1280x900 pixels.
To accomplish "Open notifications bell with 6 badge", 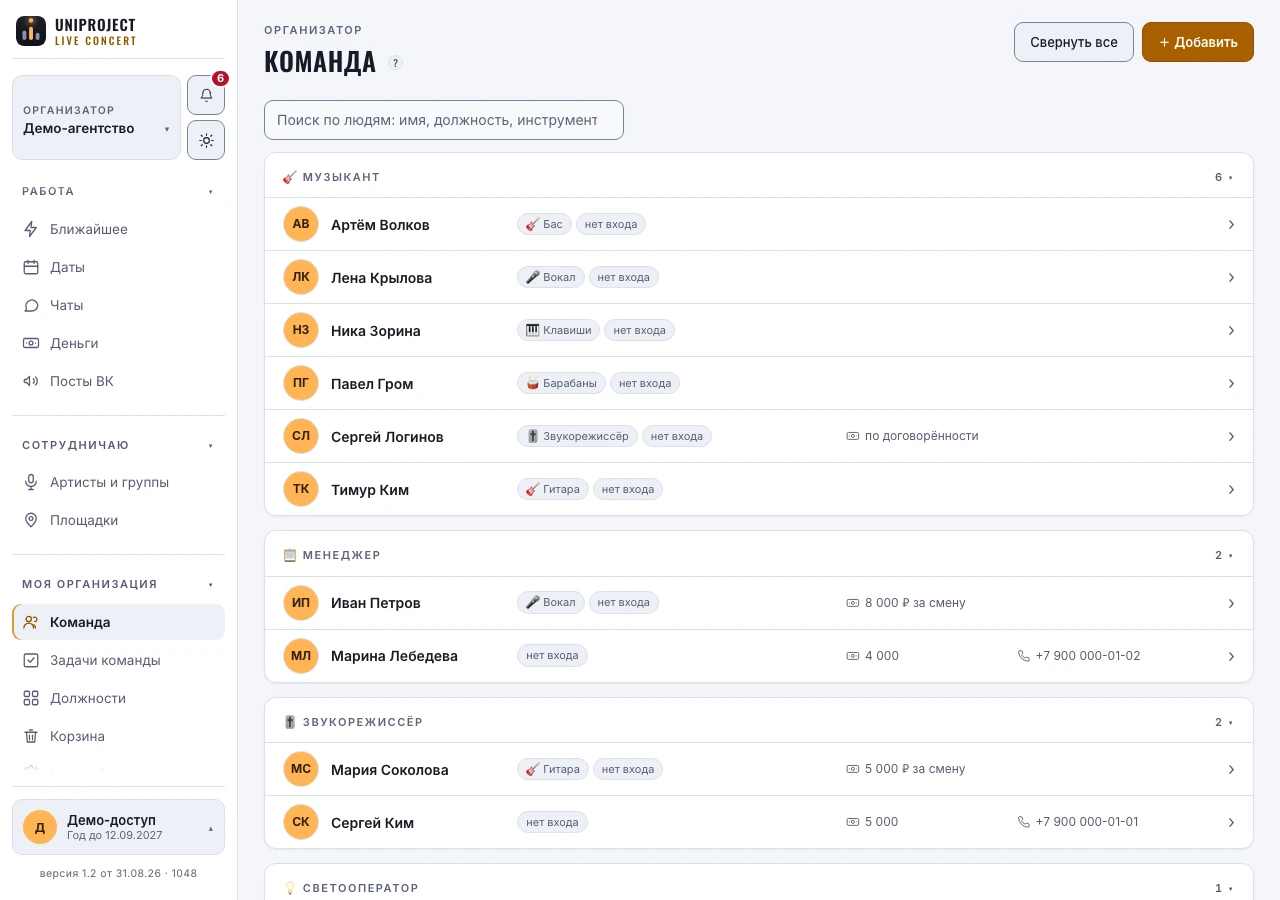I will [x=206, y=95].
